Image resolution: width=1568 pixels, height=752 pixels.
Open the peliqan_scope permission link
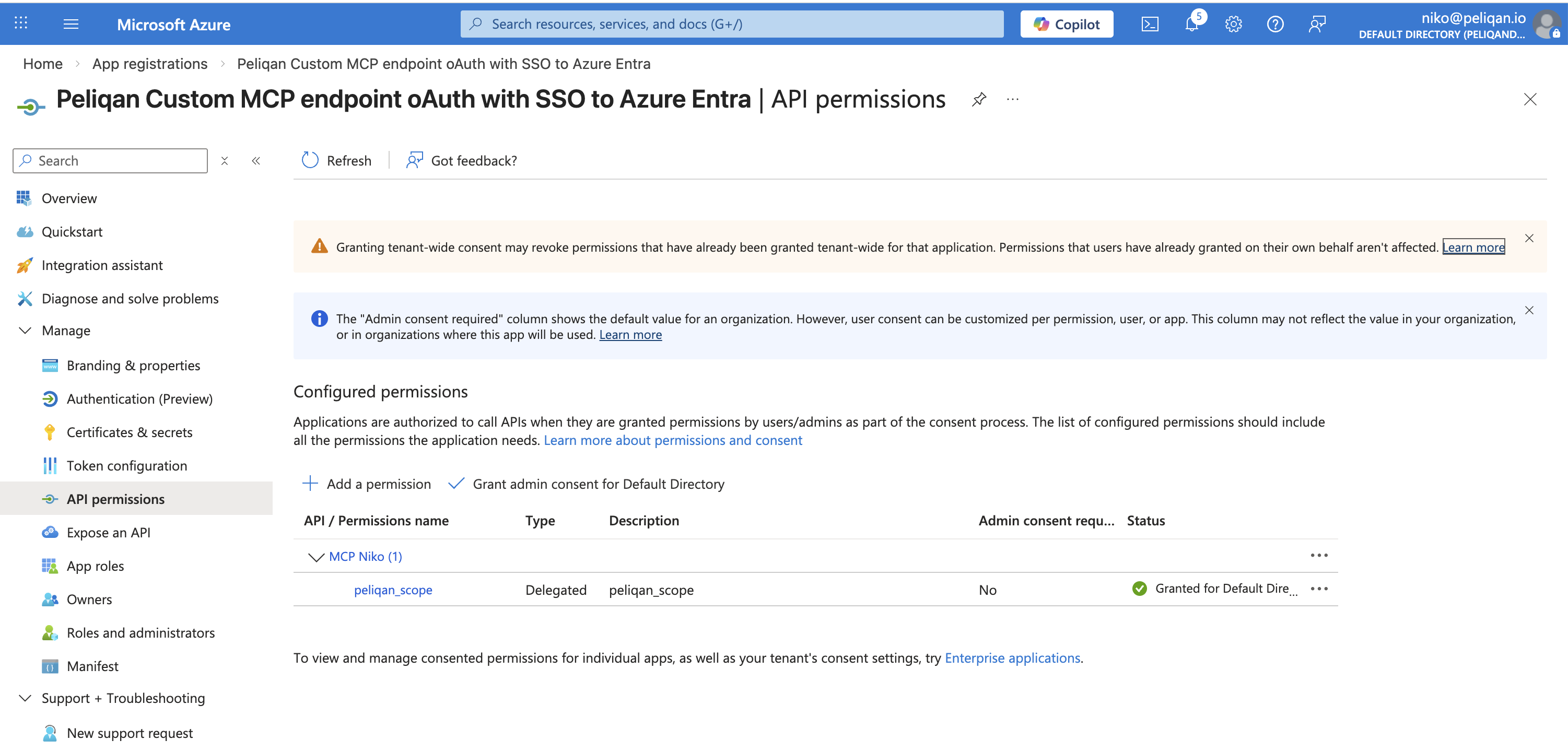pyautogui.click(x=393, y=590)
